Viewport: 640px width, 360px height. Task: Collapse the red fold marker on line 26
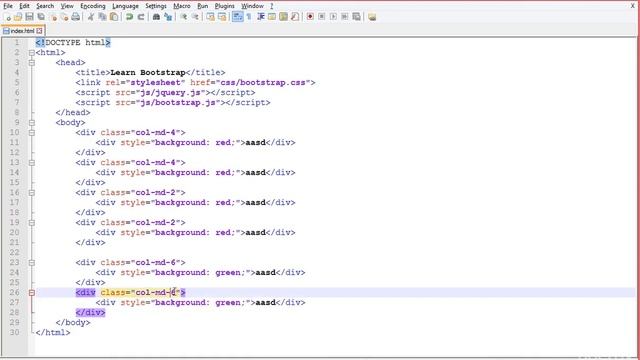coord(32,293)
